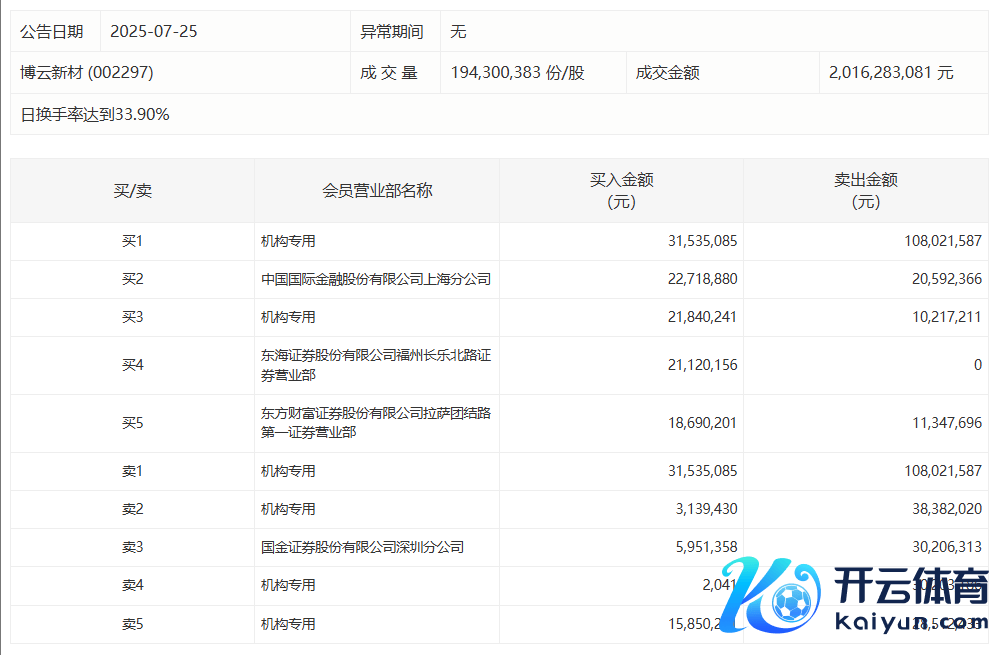
Task: Click the 卖出金额 (元) column header
Action: pos(865,190)
